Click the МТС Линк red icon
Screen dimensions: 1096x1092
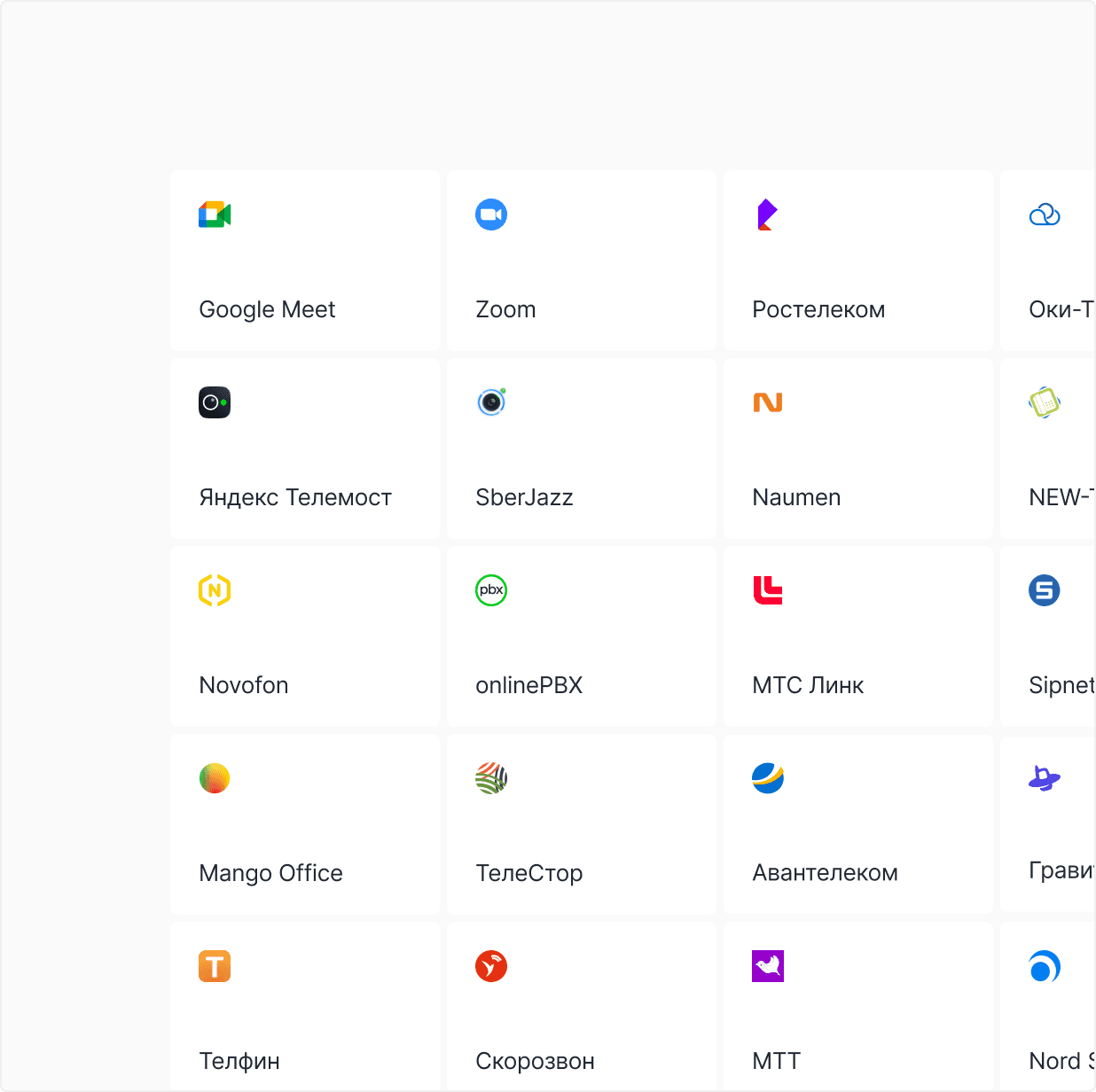pyautogui.click(x=768, y=590)
